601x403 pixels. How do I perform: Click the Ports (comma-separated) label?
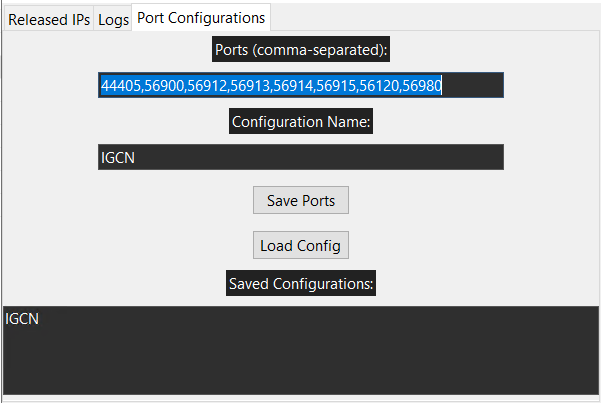coord(301,49)
